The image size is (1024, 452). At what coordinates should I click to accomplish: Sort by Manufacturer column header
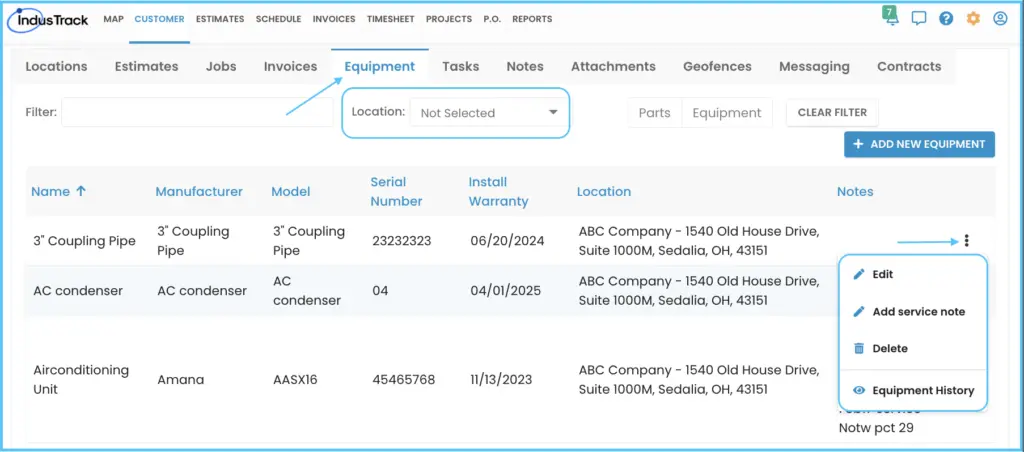199,191
